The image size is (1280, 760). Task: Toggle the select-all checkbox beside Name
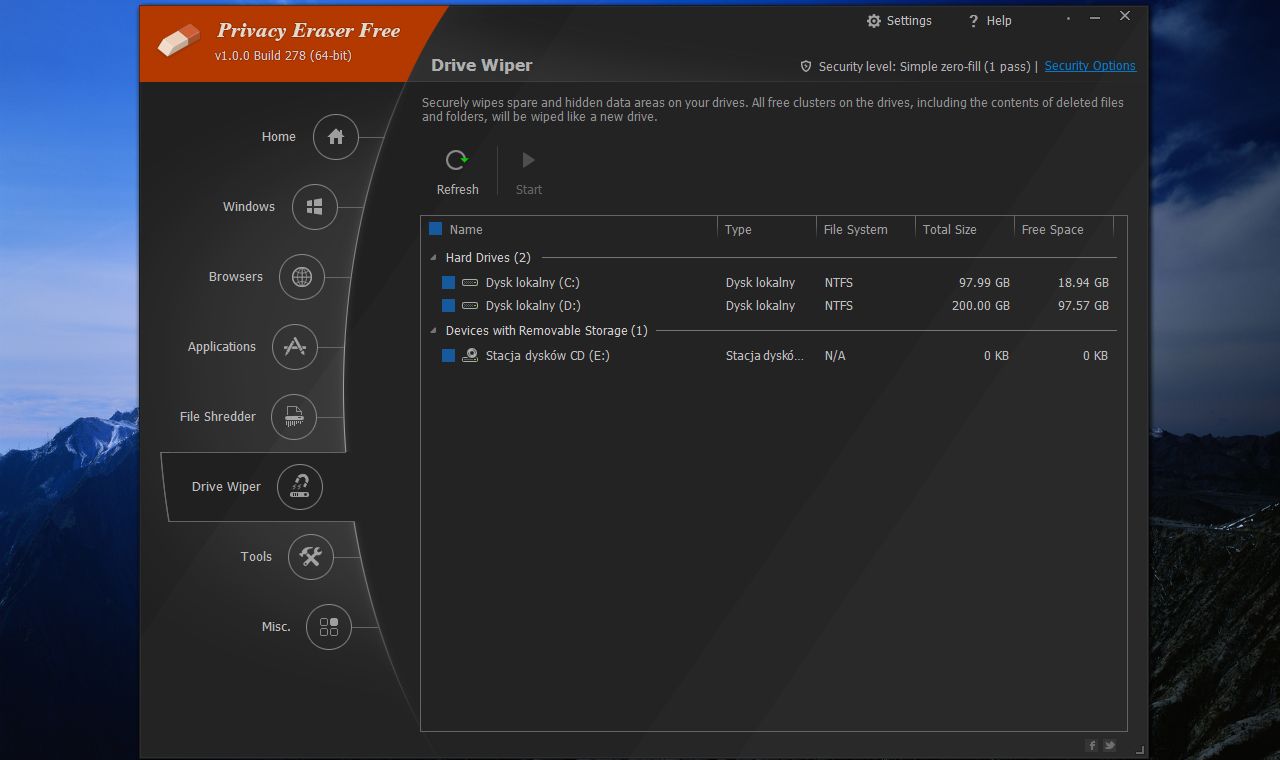(x=435, y=229)
